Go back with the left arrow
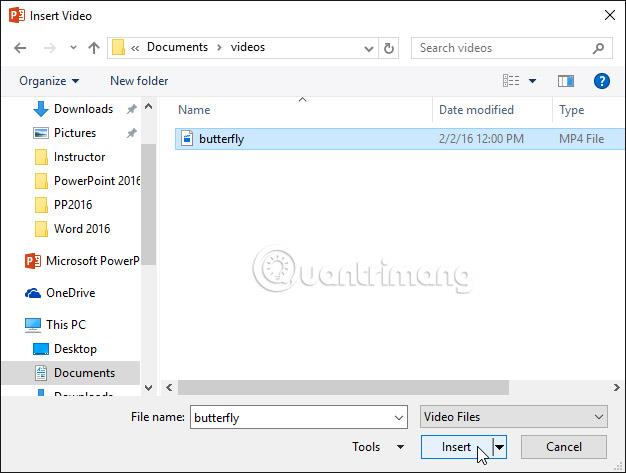Image resolution: width=626 pixels, height=473 pixels. pyautogui.click(x=20, y=48)
